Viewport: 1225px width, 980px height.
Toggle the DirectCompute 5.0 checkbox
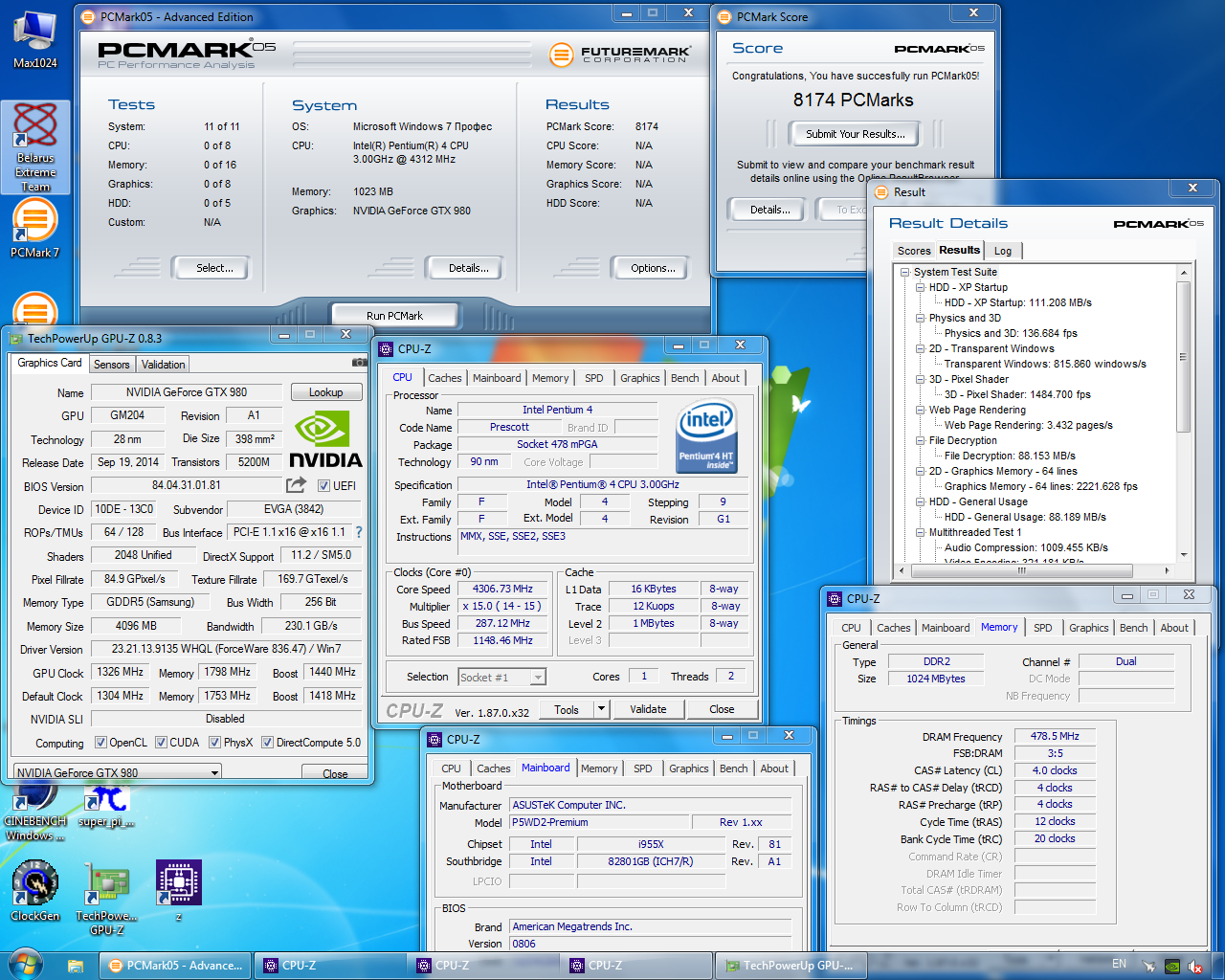point(268,743)
